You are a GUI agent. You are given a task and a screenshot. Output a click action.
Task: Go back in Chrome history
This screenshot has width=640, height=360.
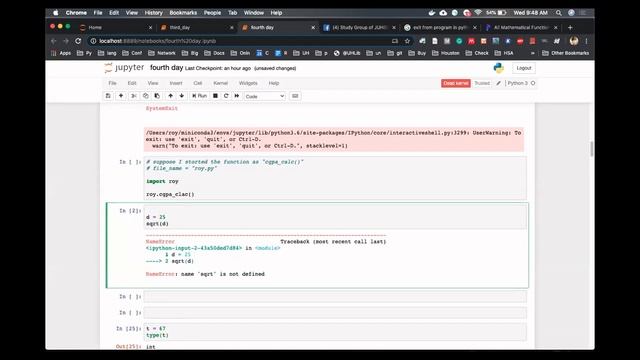pyautogui.click(x=53, y=41)
